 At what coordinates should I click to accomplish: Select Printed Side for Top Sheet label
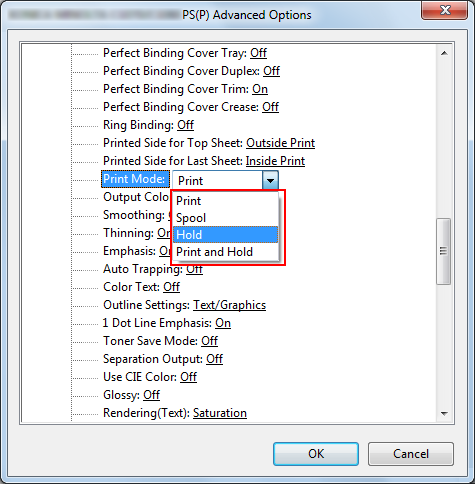click(173, 143)
